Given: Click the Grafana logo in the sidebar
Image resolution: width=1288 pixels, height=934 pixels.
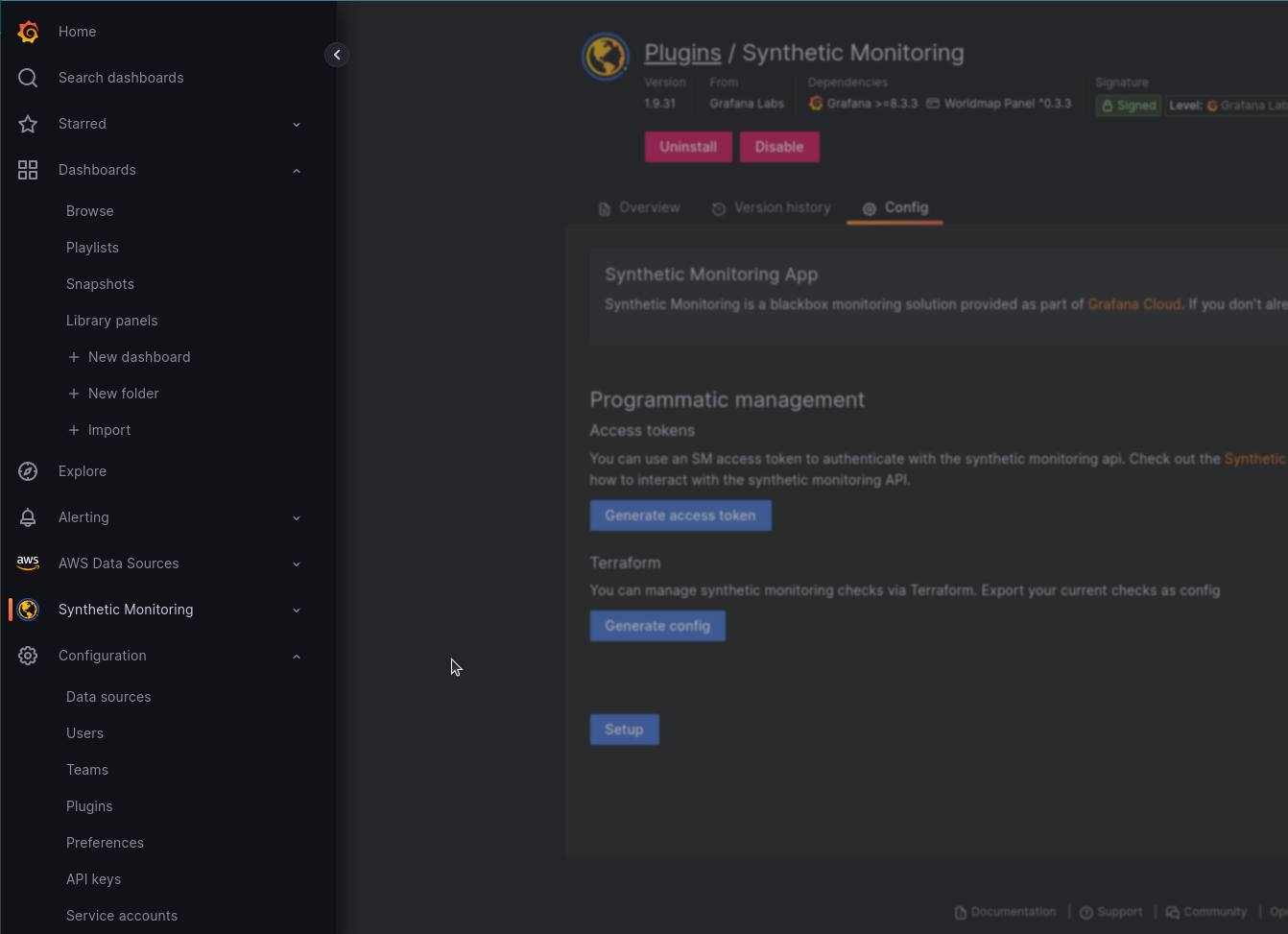Looking at the screenshot, I should [28, 31].
